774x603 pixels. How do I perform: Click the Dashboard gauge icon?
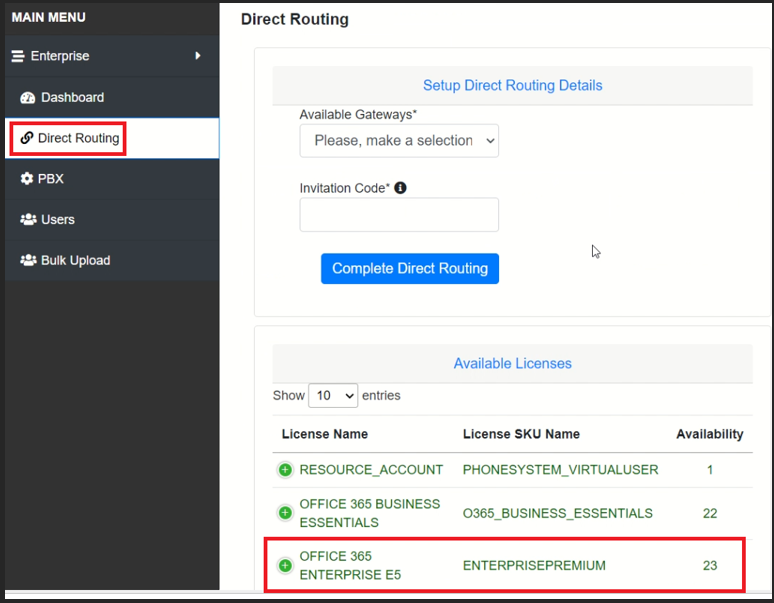tap(28, 98)
